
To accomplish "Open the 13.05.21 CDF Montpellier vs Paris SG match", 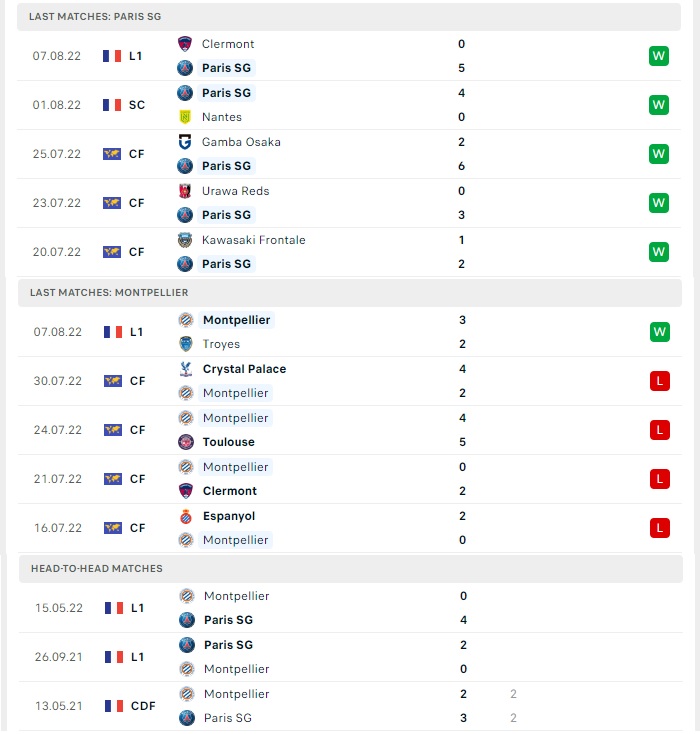I will [351, 706].
